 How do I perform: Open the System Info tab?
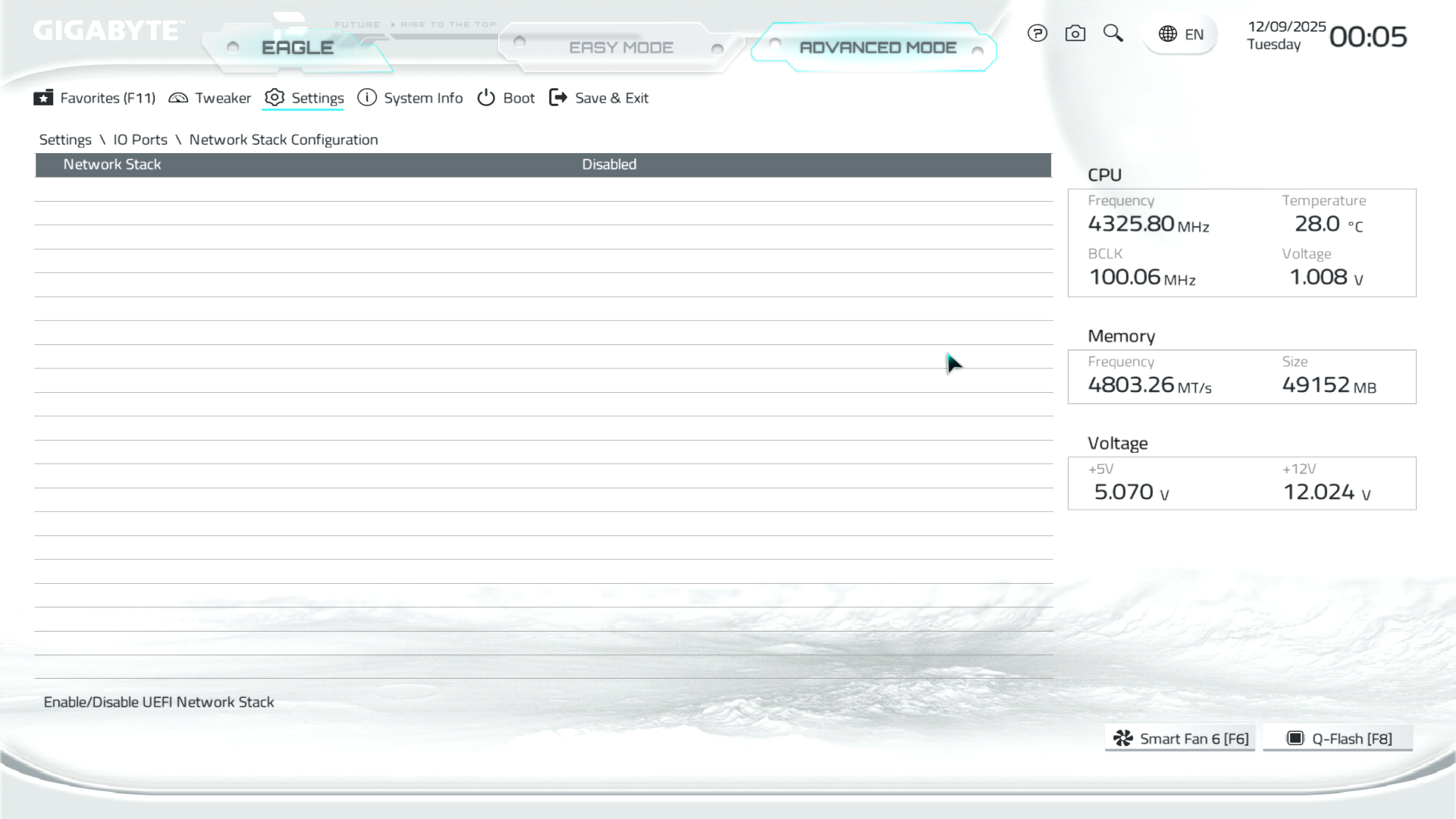click(x=422, y=98)
